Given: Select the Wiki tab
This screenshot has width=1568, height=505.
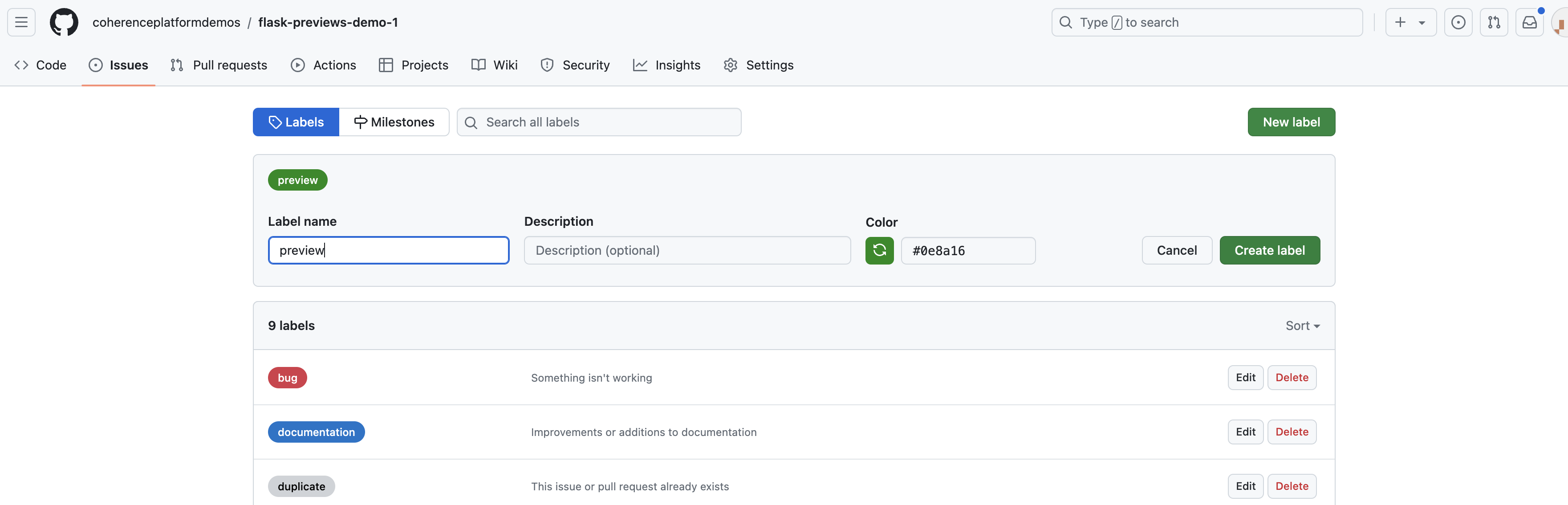Looking at the screenshot, I should click(x=505, y=65).
